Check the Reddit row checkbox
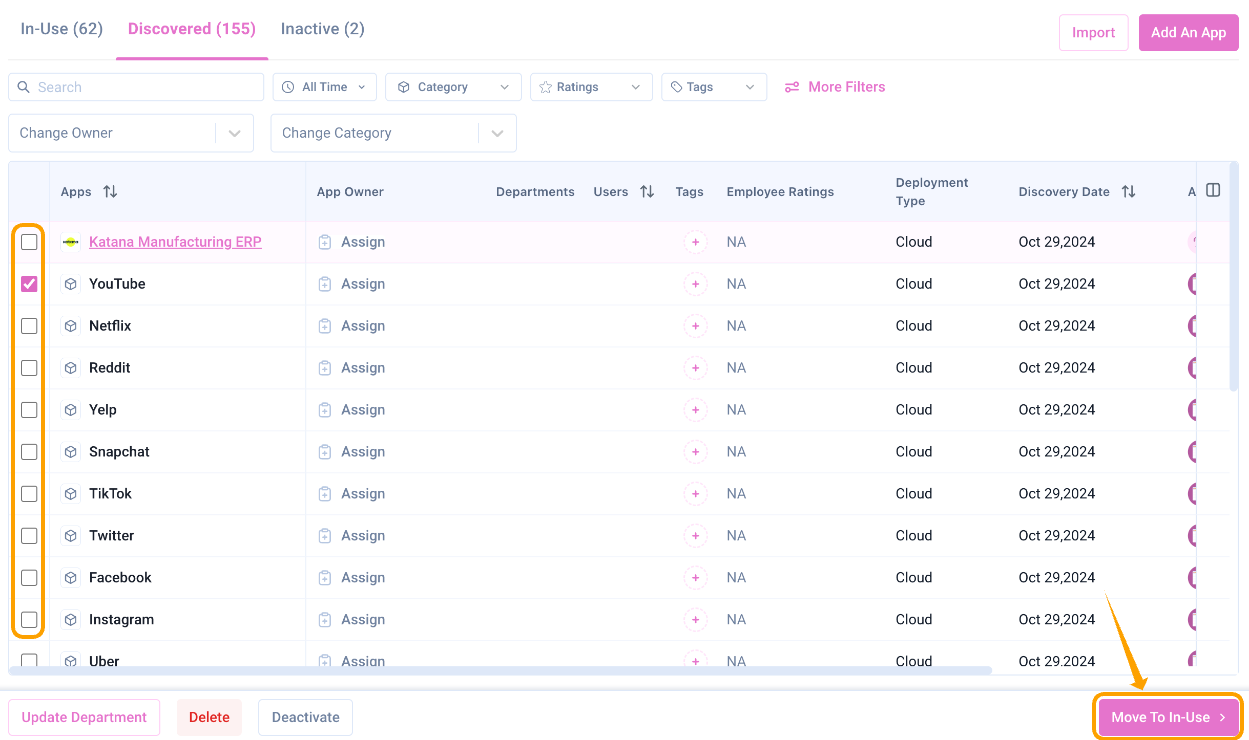The image size is (1249, 740). click(x=29, y=368)
